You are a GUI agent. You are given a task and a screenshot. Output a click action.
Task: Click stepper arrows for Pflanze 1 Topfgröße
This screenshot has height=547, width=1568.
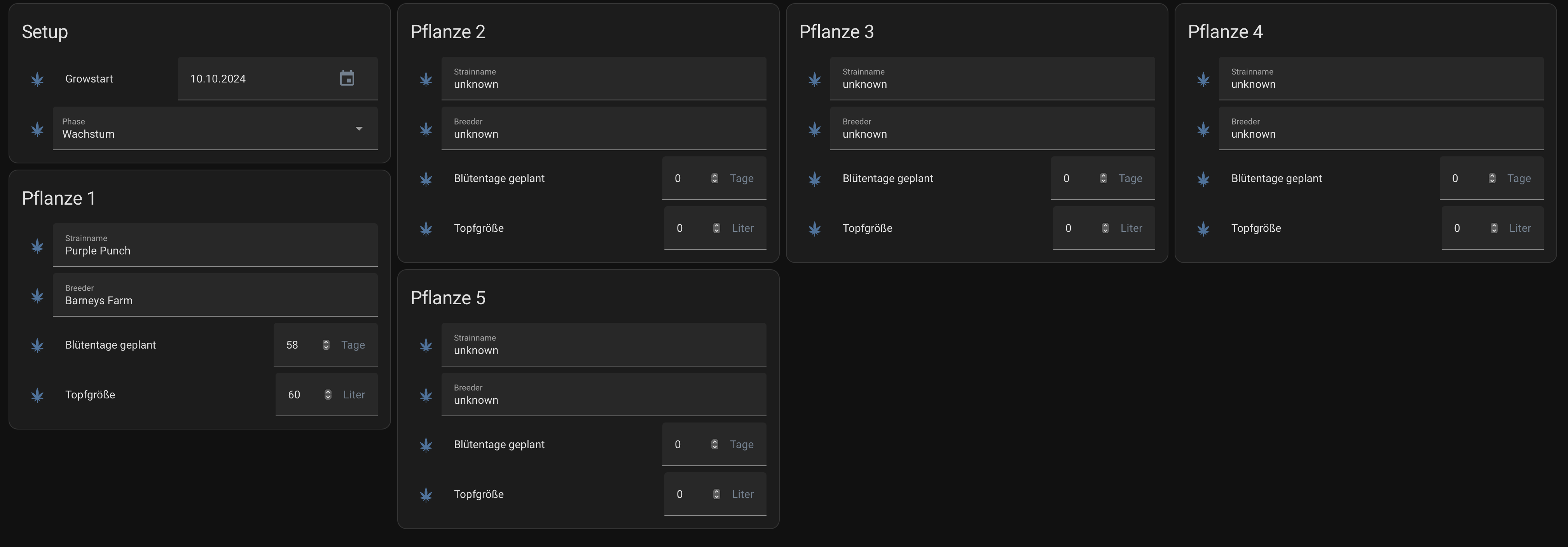(x=328, y=395)
